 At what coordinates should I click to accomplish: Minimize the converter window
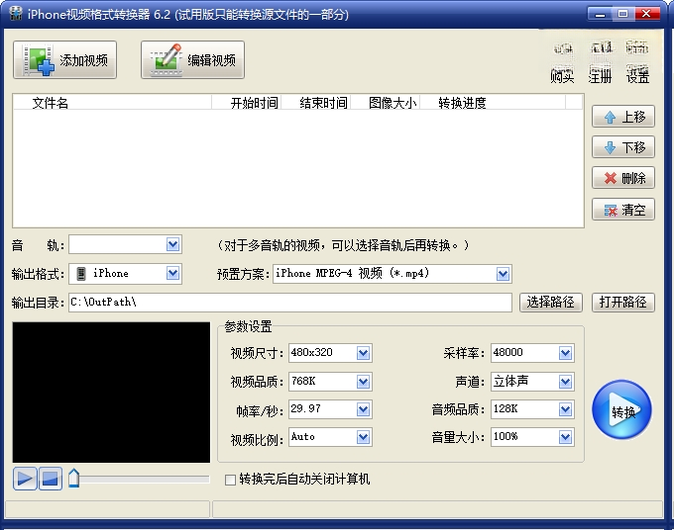[600, 14]
